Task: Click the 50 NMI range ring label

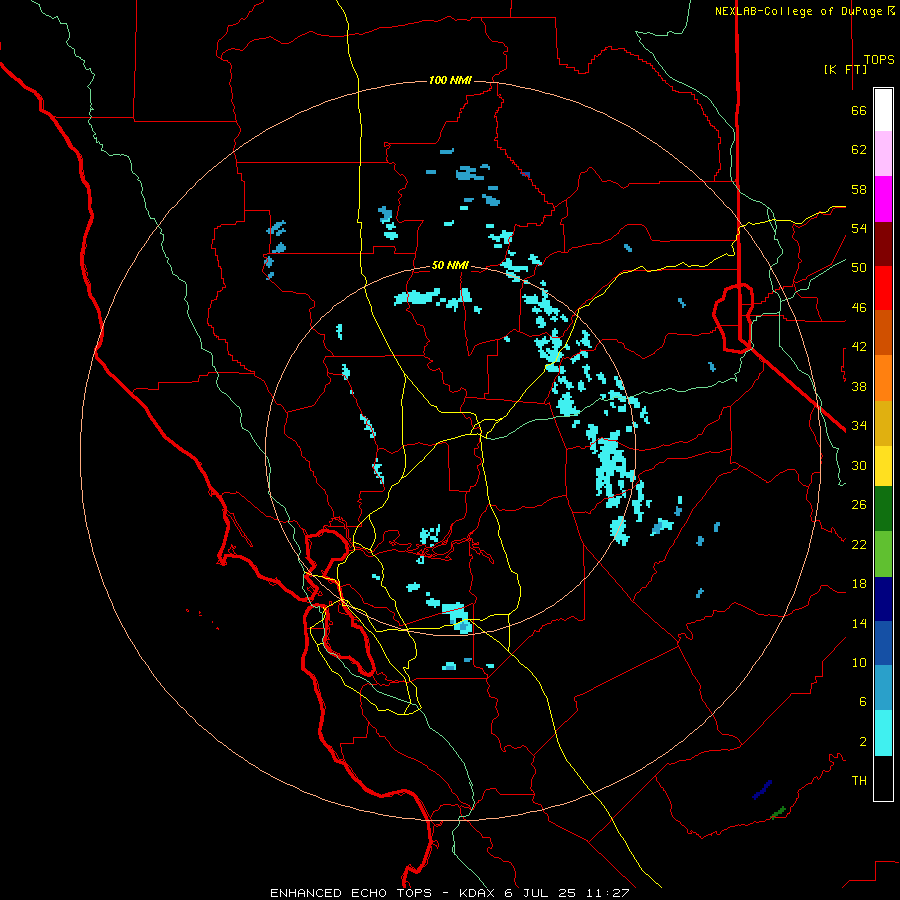Action: pos(451,265)
